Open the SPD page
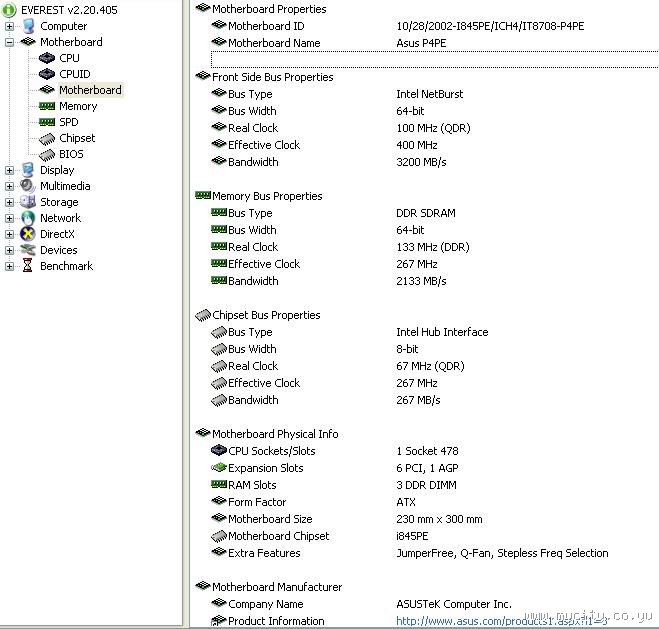 pos(69,122)
